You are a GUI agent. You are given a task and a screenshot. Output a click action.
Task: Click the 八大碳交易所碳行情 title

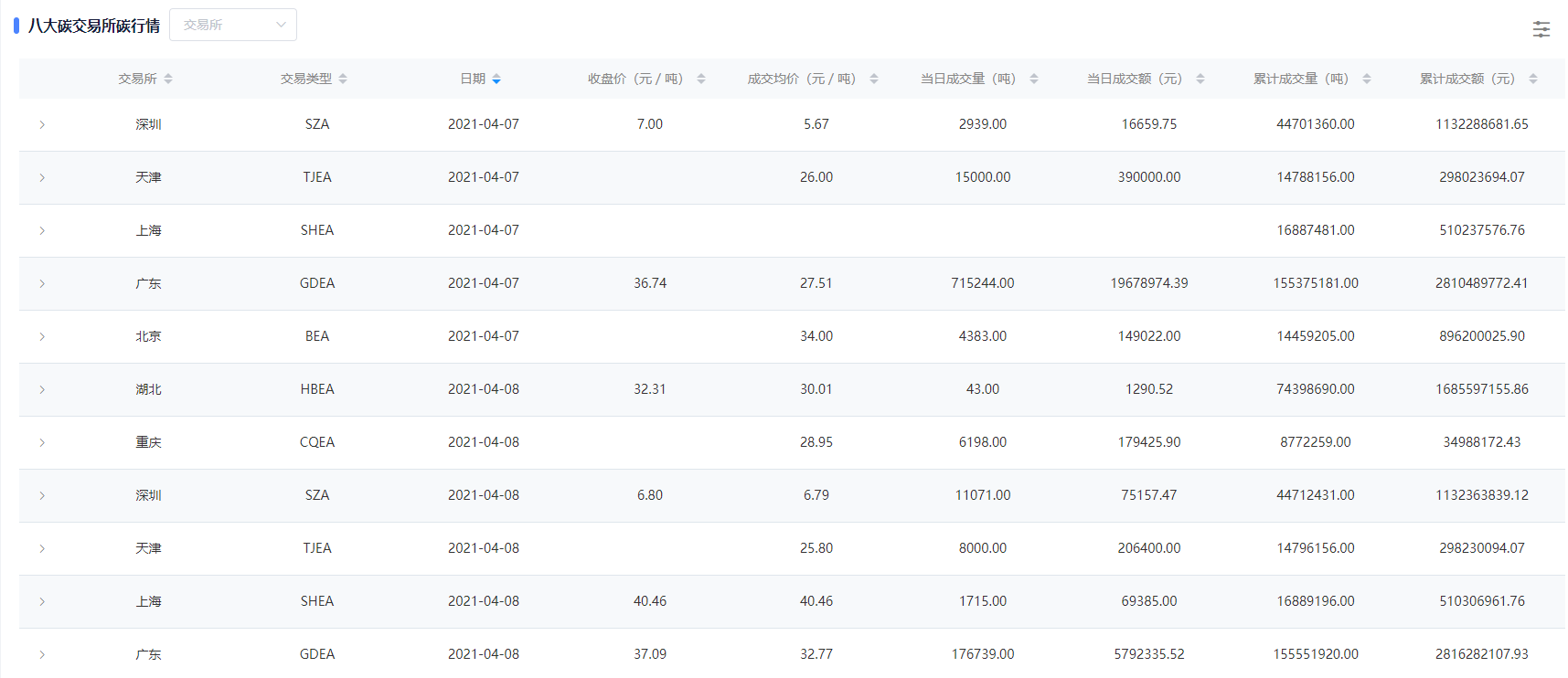tap(94, 26)
